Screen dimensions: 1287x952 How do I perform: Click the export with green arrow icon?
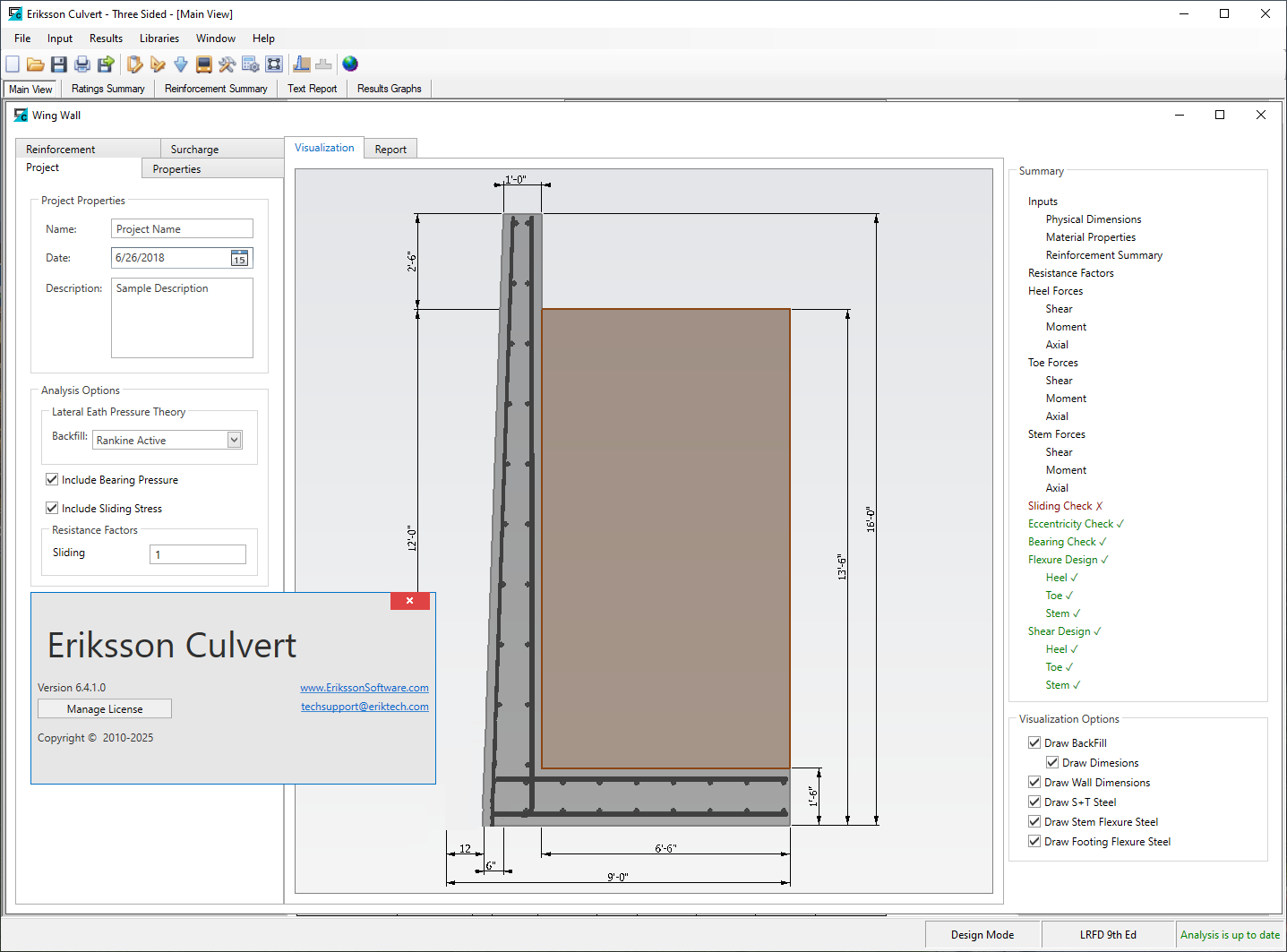pyautogui.click(x=105, y=64)
